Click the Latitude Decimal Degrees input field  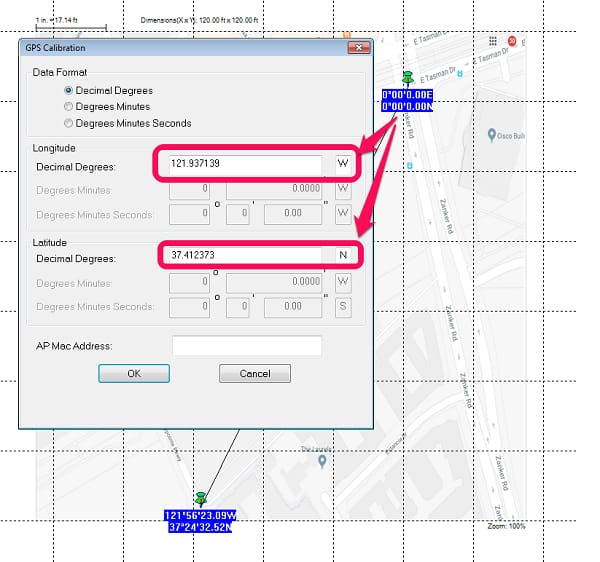(244, 257)
